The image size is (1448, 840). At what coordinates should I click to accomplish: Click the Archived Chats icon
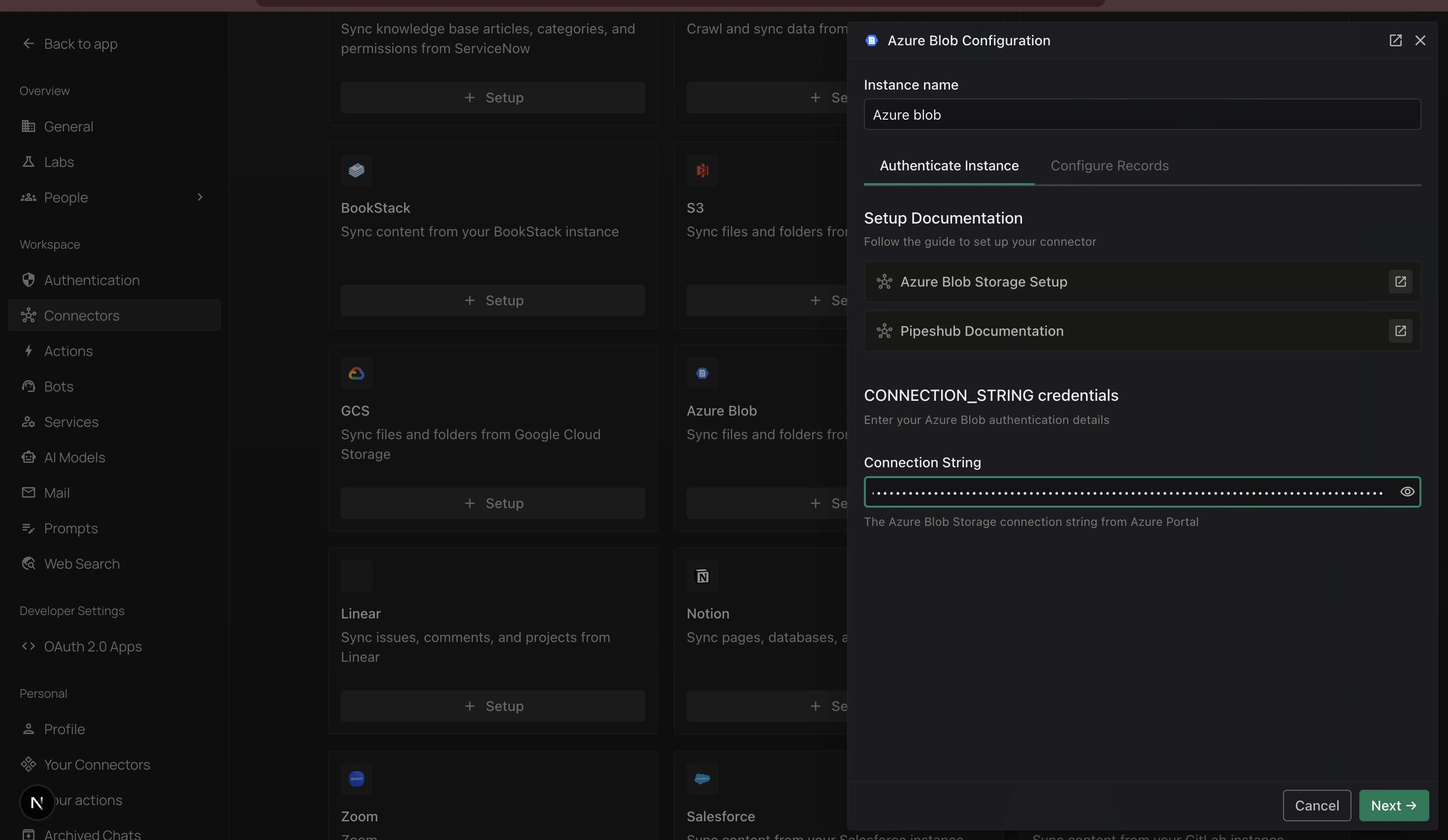tap(28, 834)
